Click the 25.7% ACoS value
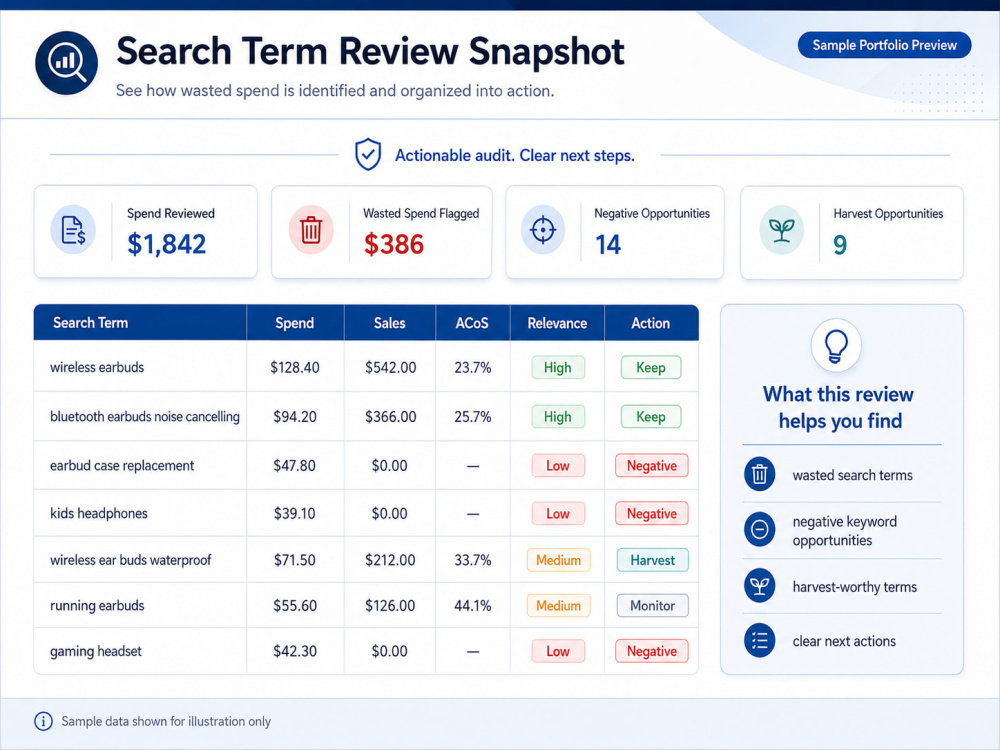The height and width of the screenshot is (750, 1000). click(473, 416)
